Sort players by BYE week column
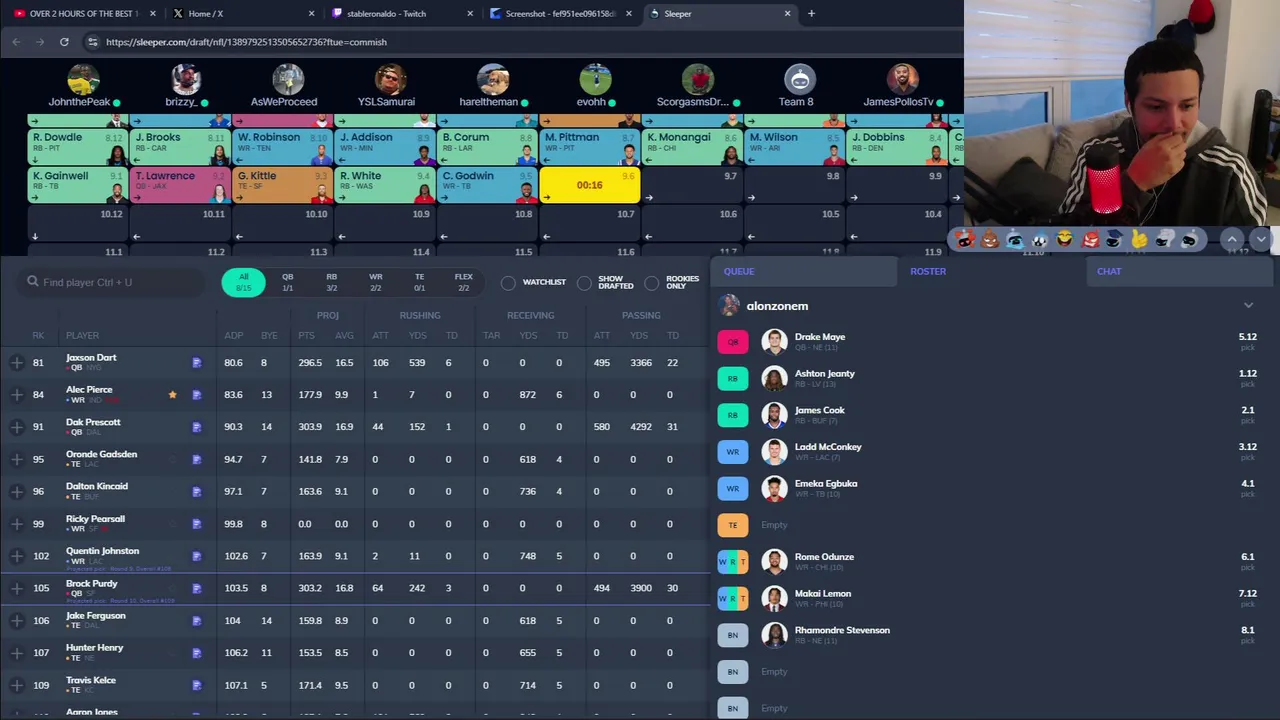The height and width of the screenshot is (720, 1280). pos(268,336)
